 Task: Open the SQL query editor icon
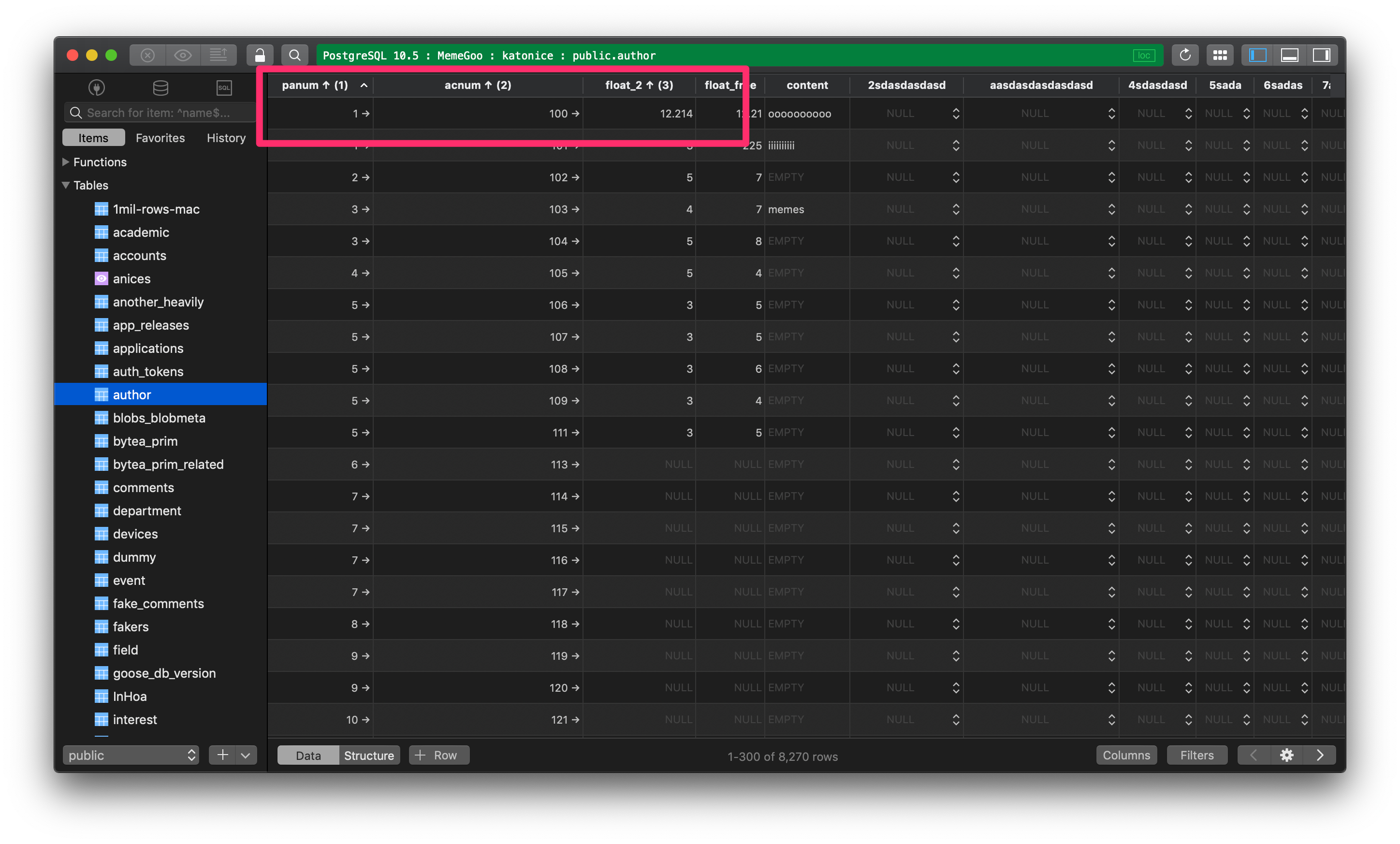(223, 87)
